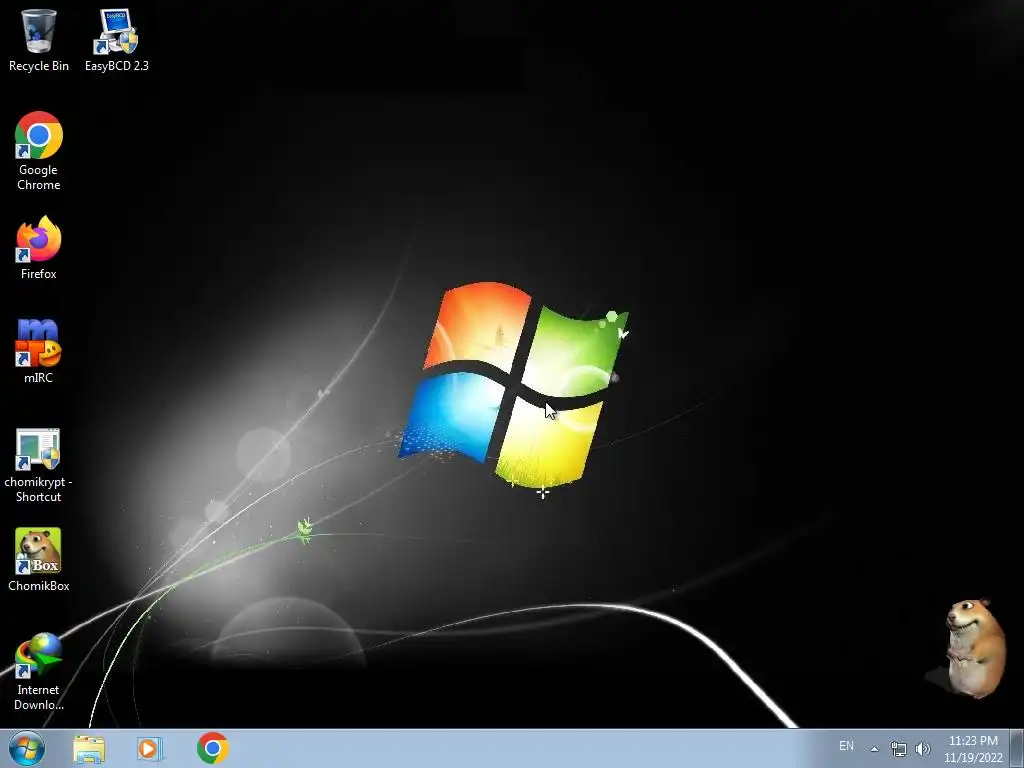Screen dimensions: 1024x768
Task: Open the Windows Start menu orb
Action: click(x=27, y=748)
